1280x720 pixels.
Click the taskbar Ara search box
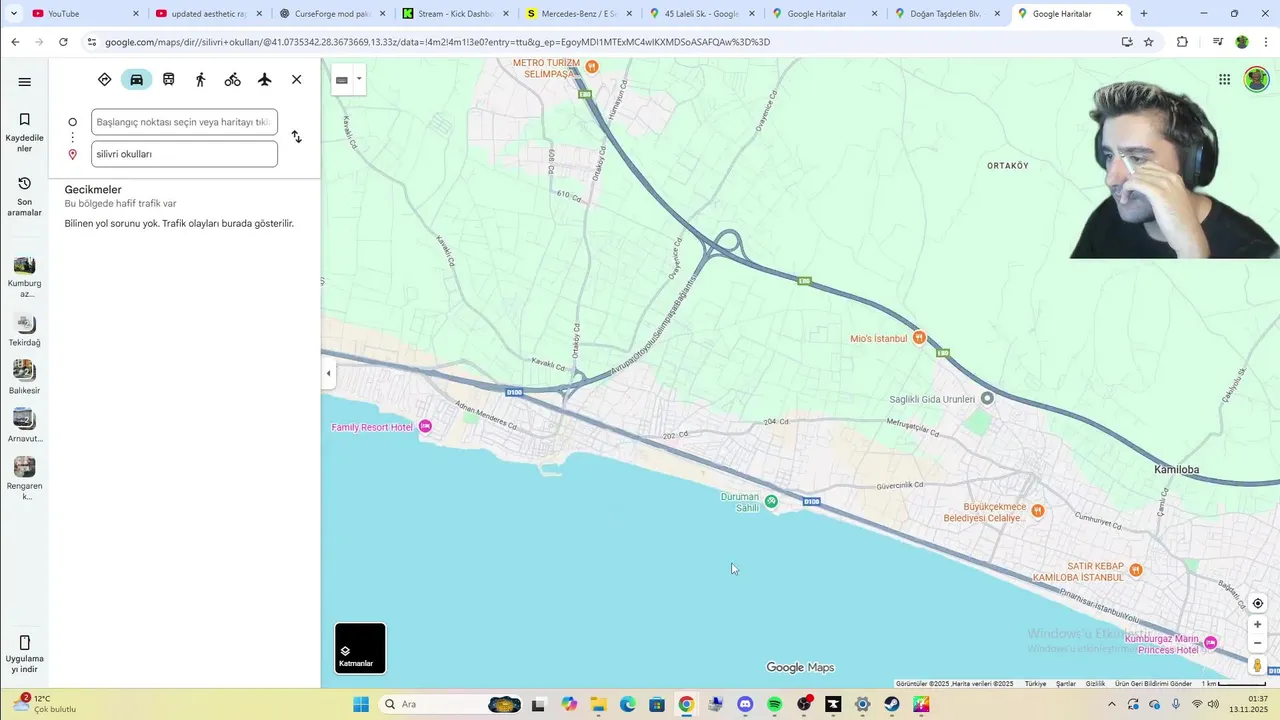click(x=452, y=704)
